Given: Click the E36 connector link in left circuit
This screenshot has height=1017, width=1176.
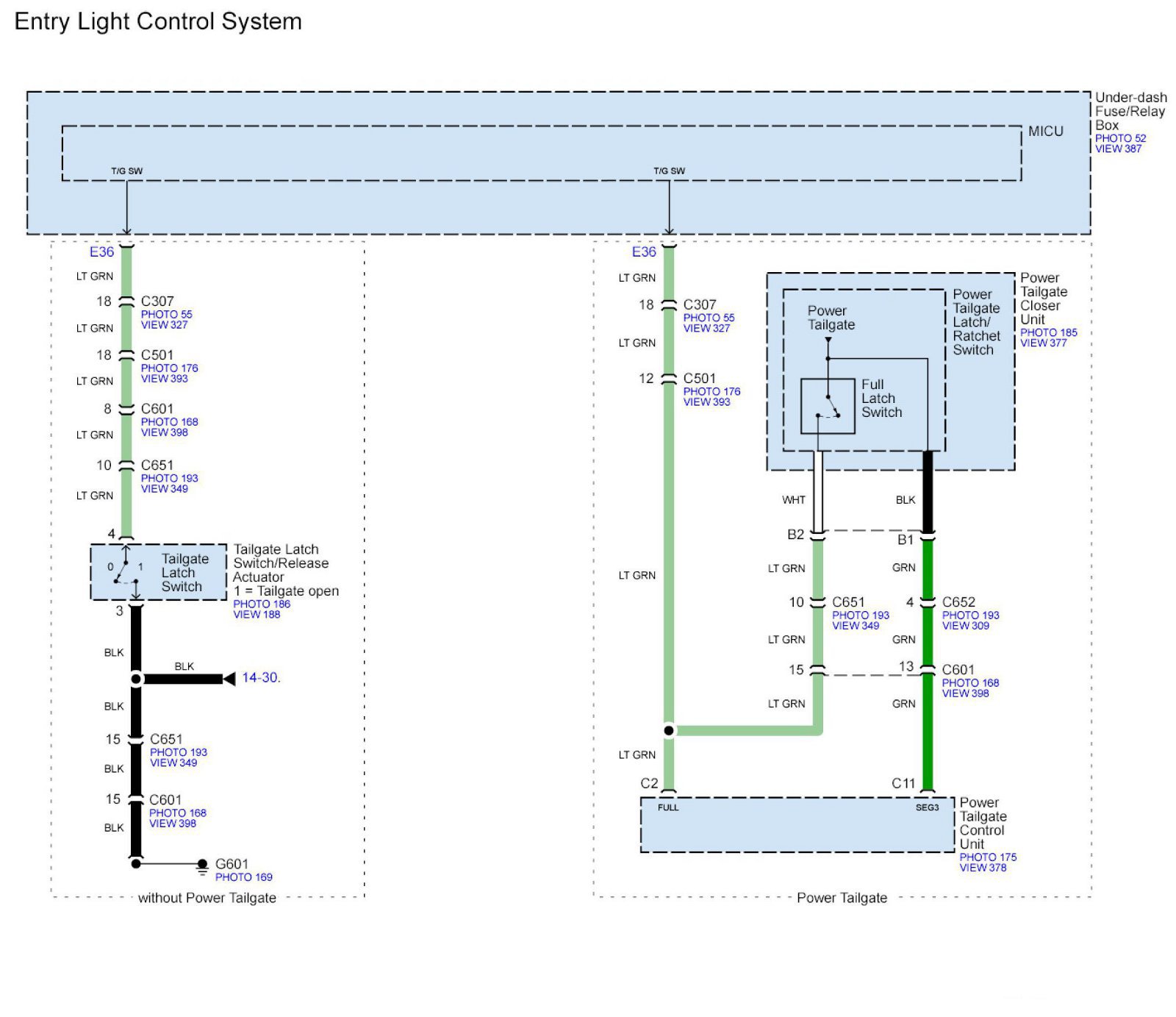Looking at the screenshot, I should (101, 252).
